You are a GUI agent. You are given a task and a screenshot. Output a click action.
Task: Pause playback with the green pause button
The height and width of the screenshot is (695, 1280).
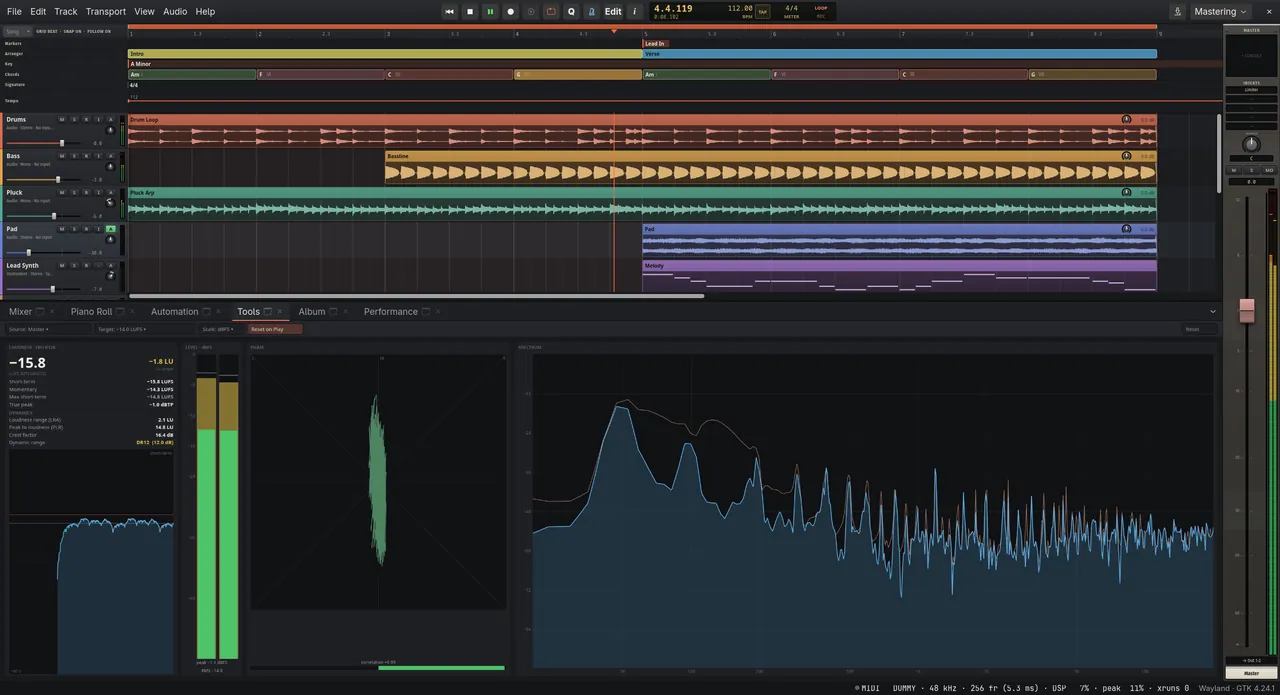tap(490, 12)
